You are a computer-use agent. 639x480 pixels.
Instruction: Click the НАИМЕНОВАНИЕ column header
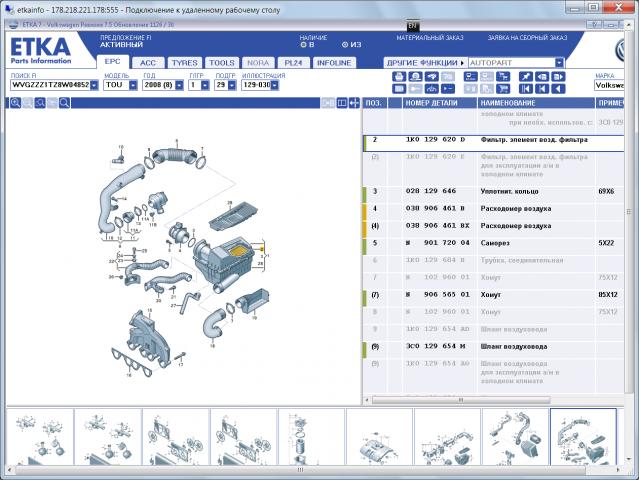536,103
